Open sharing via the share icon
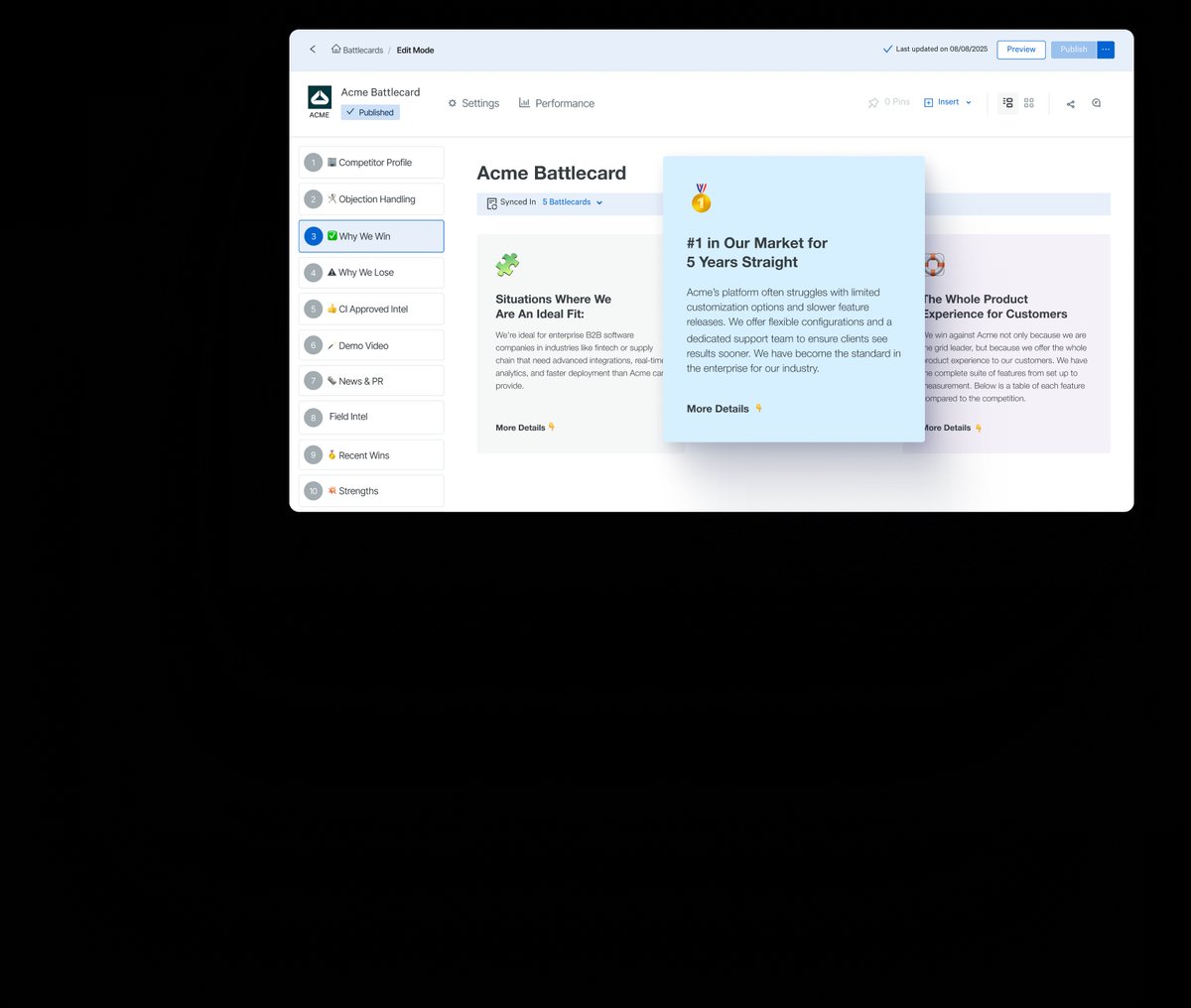The image size is (1191, 1008). pyautogui.click(x=1070, y=102)
